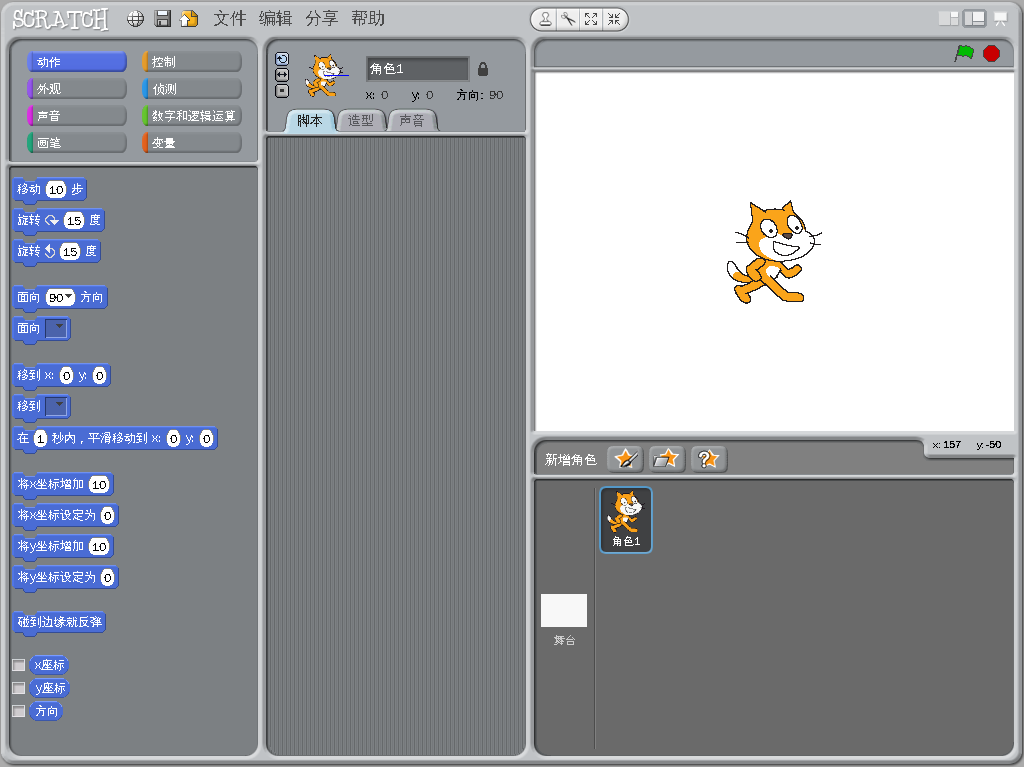
Task: Select the shrink sprite tool
Action: pos(614,18)
